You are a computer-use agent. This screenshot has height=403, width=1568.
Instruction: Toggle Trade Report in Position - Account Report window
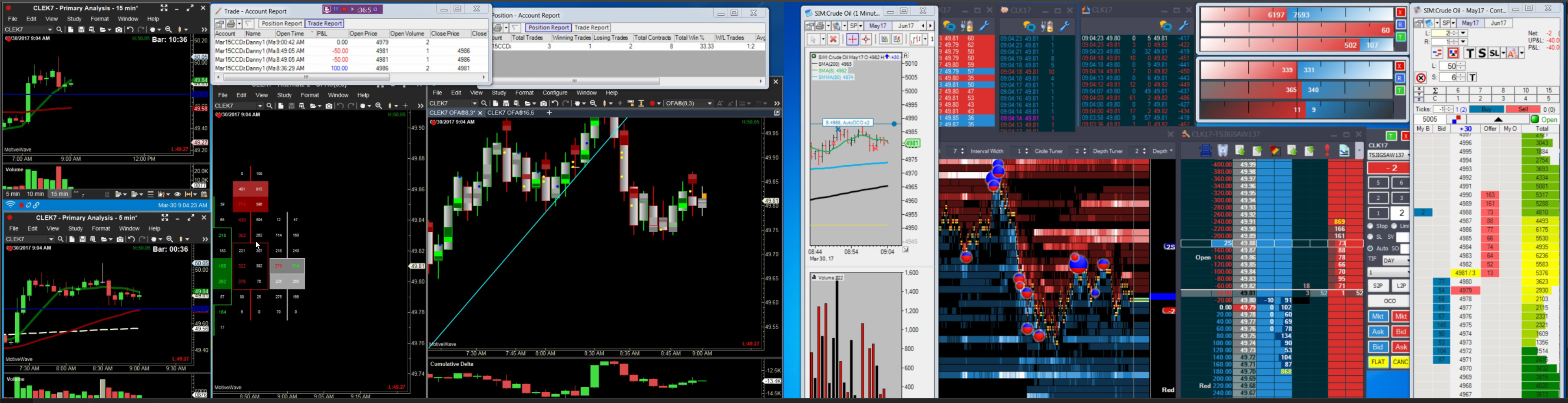pos(592,27)
